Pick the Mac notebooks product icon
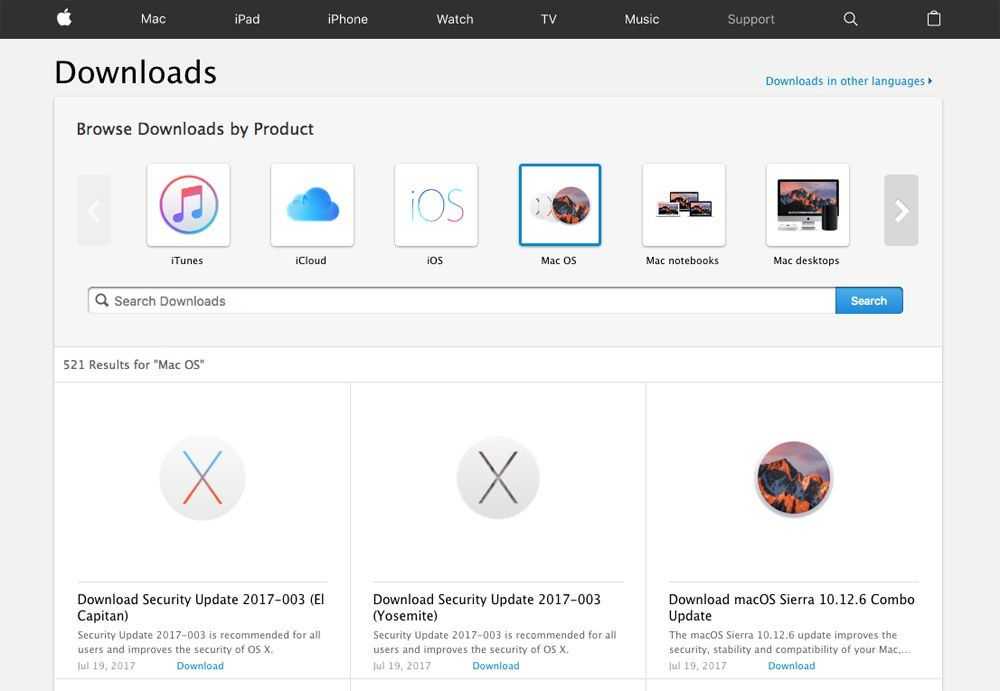Screen dimensions: 1000x691 [684, 205]
